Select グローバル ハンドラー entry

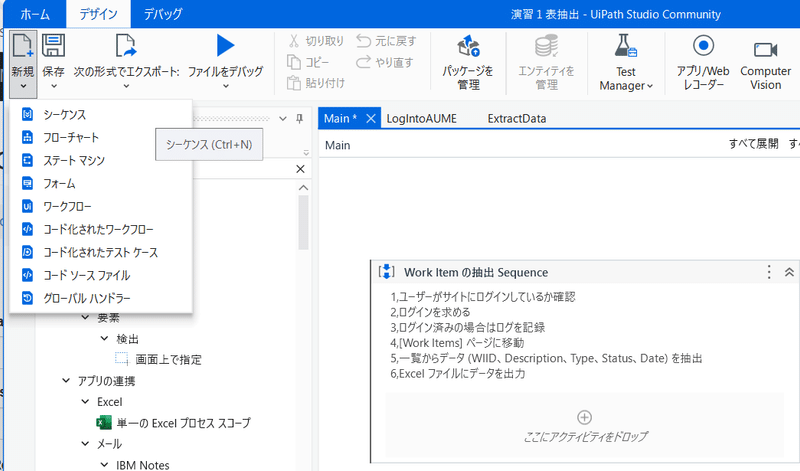coord(101,298)
